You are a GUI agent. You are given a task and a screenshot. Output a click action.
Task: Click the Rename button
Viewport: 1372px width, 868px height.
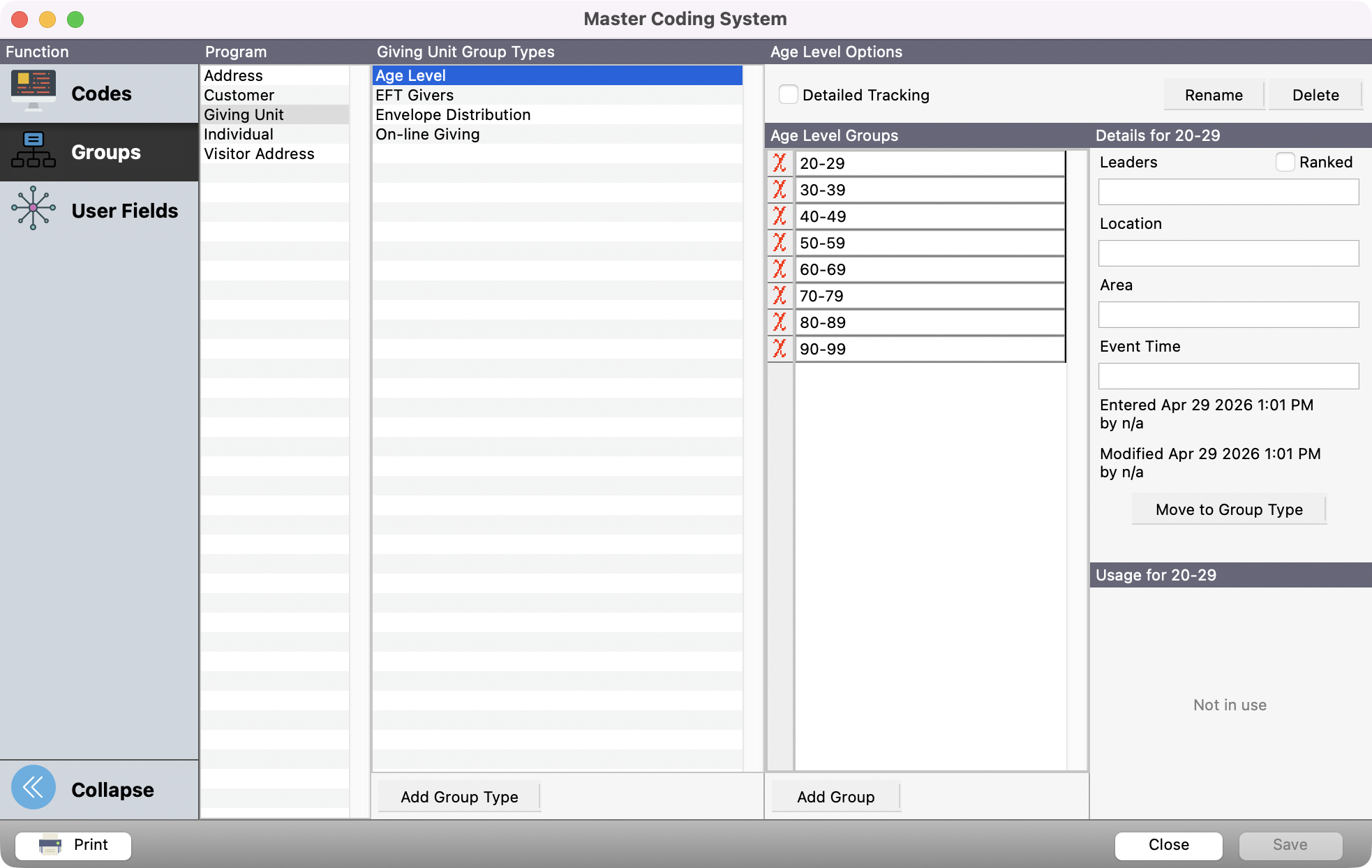1214,95
